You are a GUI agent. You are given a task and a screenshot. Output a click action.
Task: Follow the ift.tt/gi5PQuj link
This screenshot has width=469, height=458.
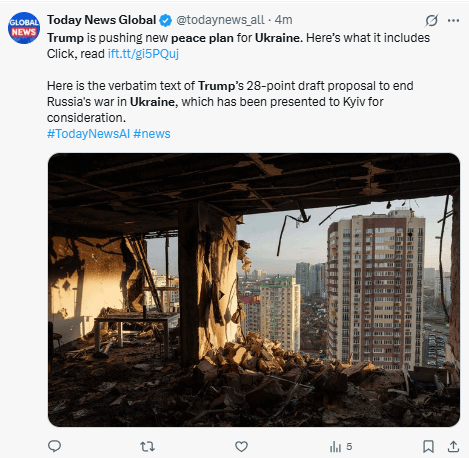(143, 54)
